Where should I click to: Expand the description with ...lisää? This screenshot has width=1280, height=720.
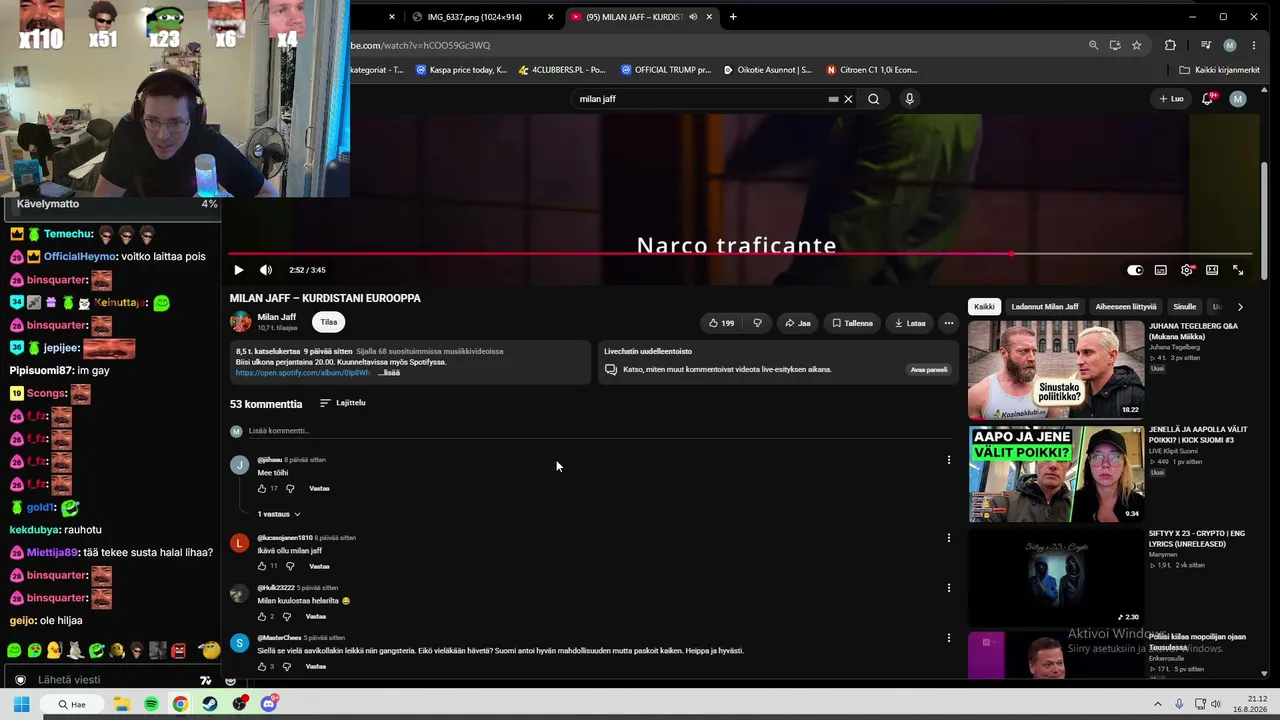coord(389,373)
